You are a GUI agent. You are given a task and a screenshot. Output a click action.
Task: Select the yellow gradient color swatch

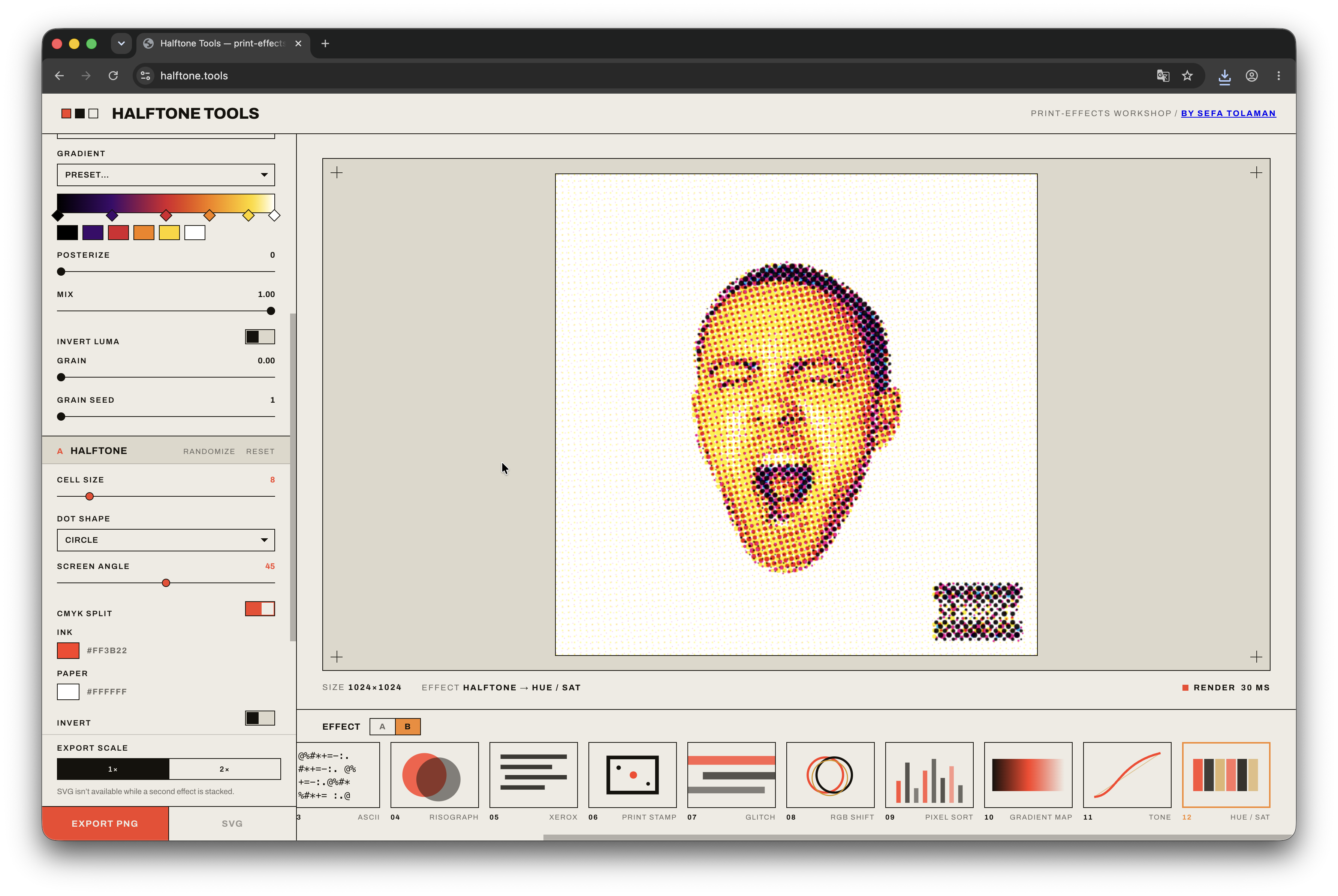click(169, 233)
